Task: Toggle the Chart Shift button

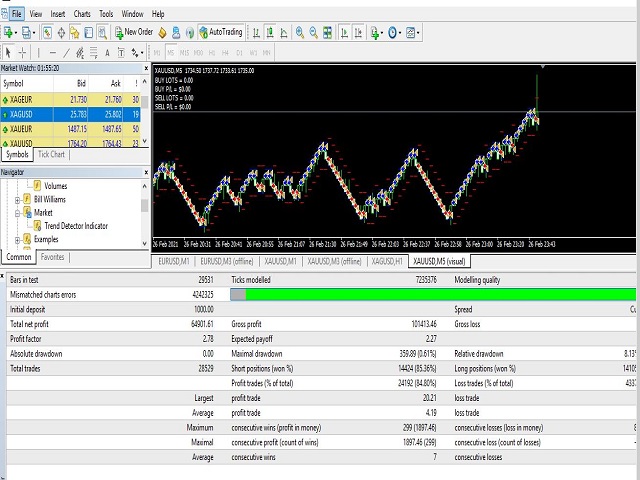Action: (358, 32)
